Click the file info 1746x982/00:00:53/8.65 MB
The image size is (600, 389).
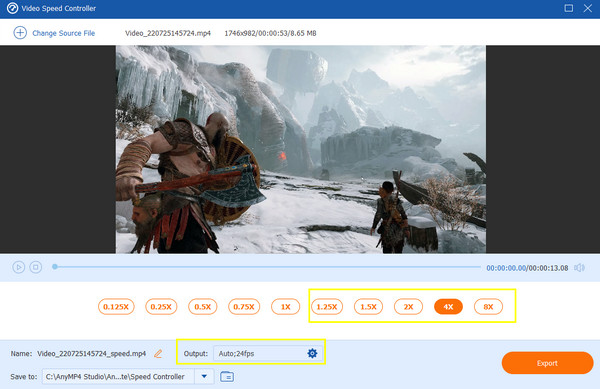(270, 33)
